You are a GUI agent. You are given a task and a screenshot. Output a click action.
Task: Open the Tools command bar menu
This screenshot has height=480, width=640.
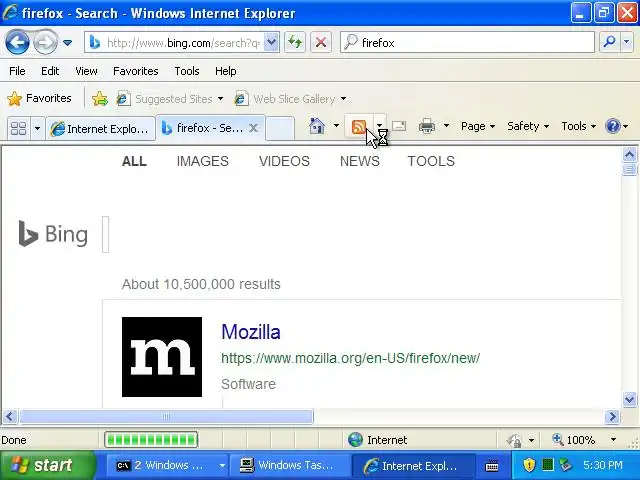pyautogui.click(x=578, y=126)
